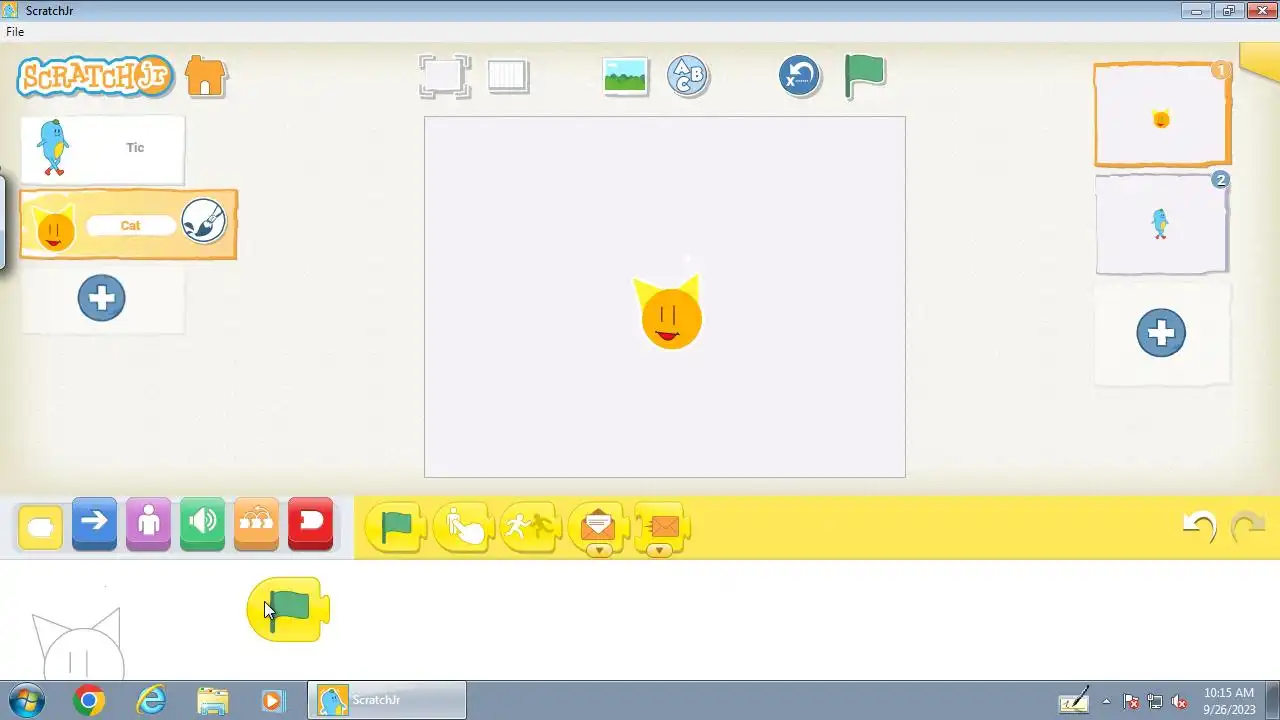Select page 1 thumbnail
Viewport: 1280px width, 720px height.
[1162, 116]
